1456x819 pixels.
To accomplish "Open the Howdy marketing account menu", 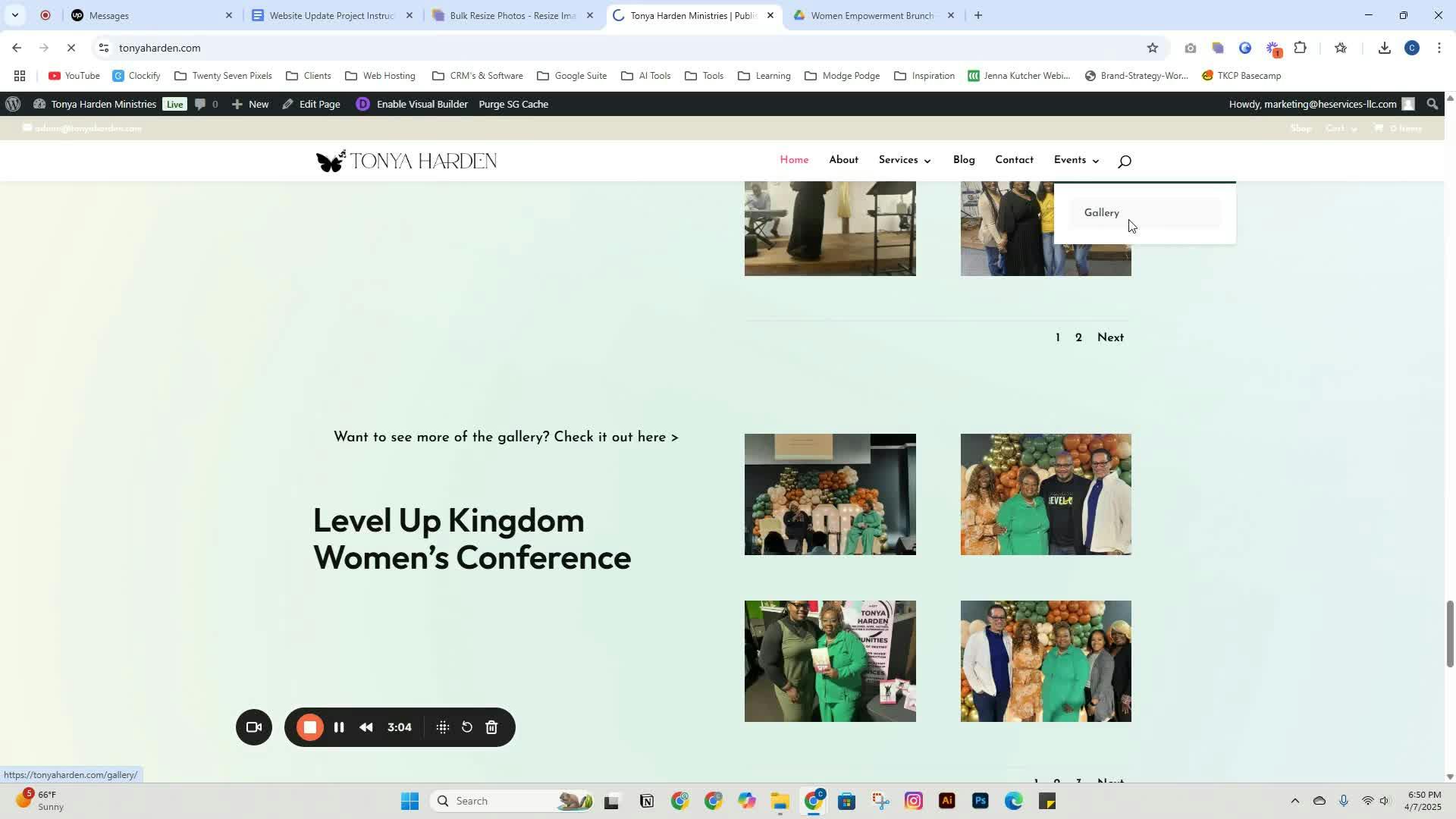I will tap(1321, 104).
